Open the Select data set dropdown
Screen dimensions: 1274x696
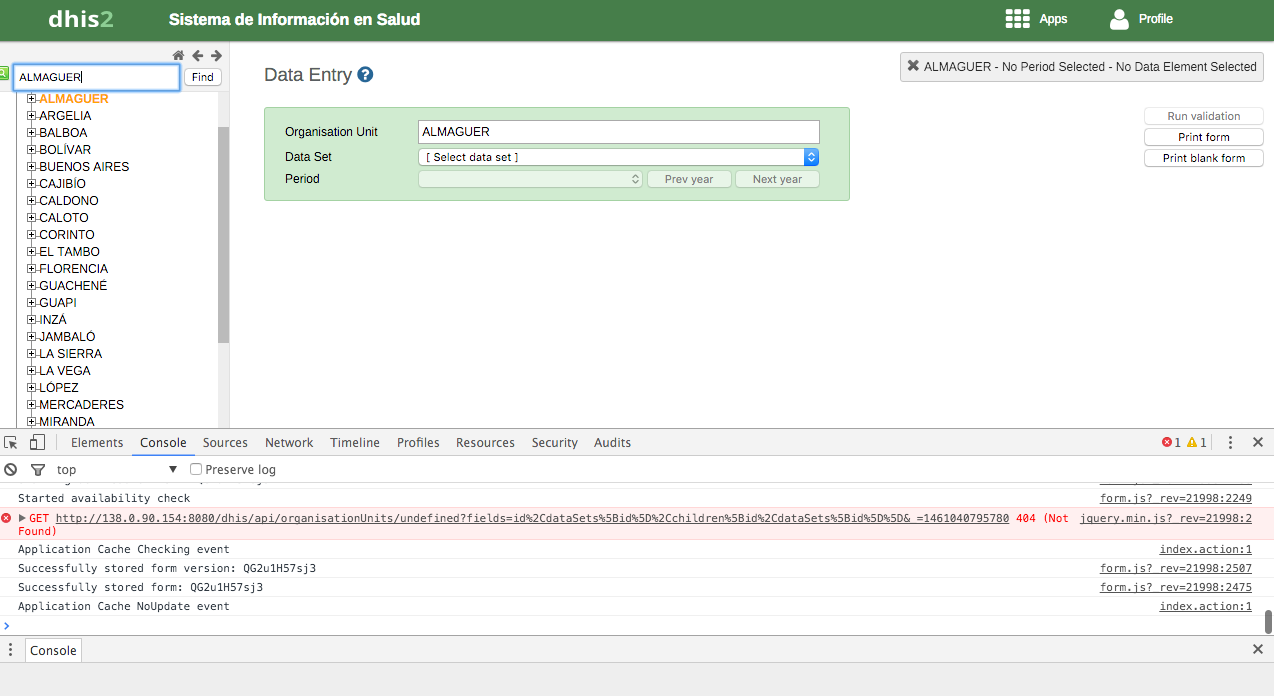coord(618,157)
